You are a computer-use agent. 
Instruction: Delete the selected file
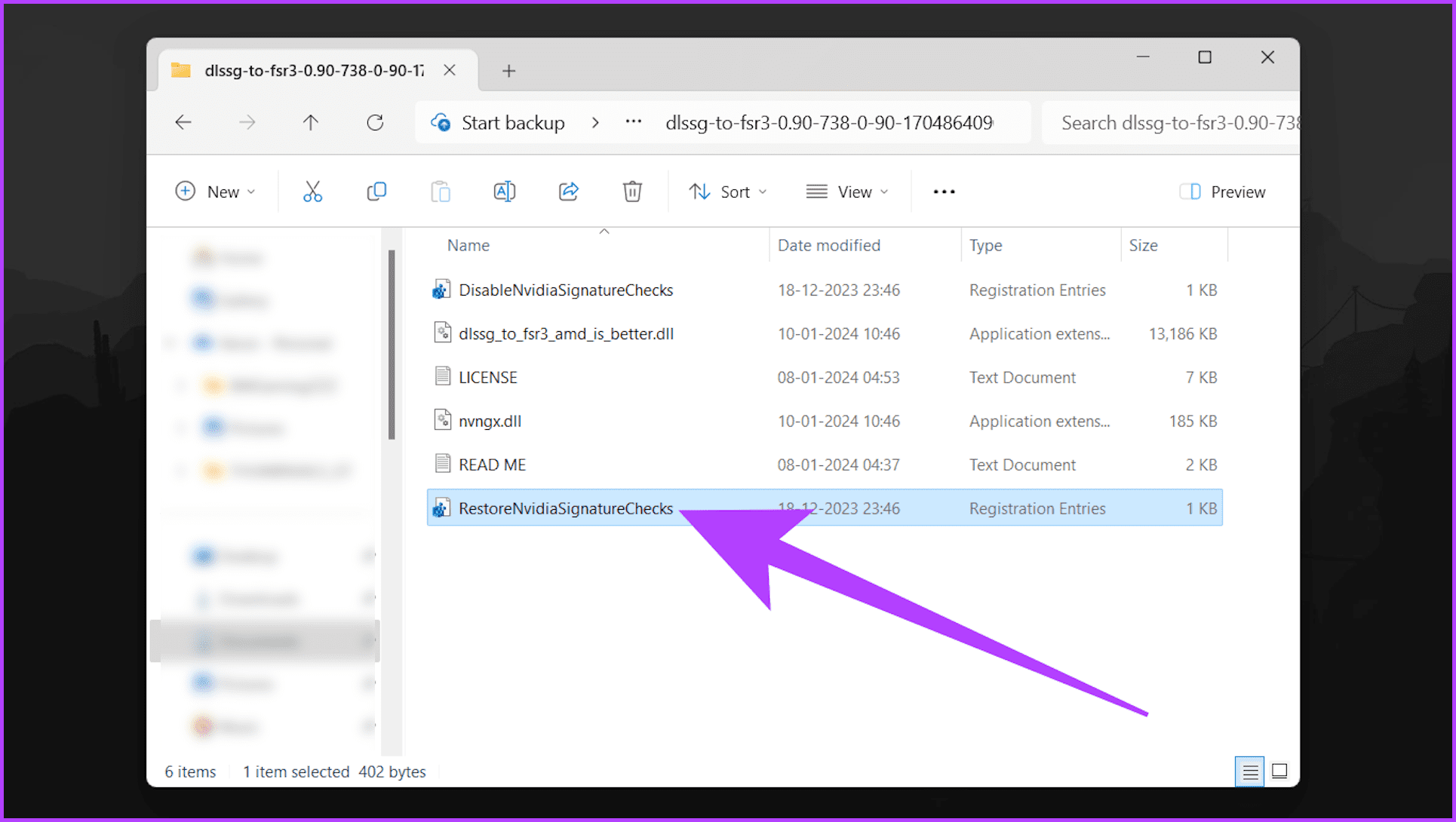click(632, 191)
